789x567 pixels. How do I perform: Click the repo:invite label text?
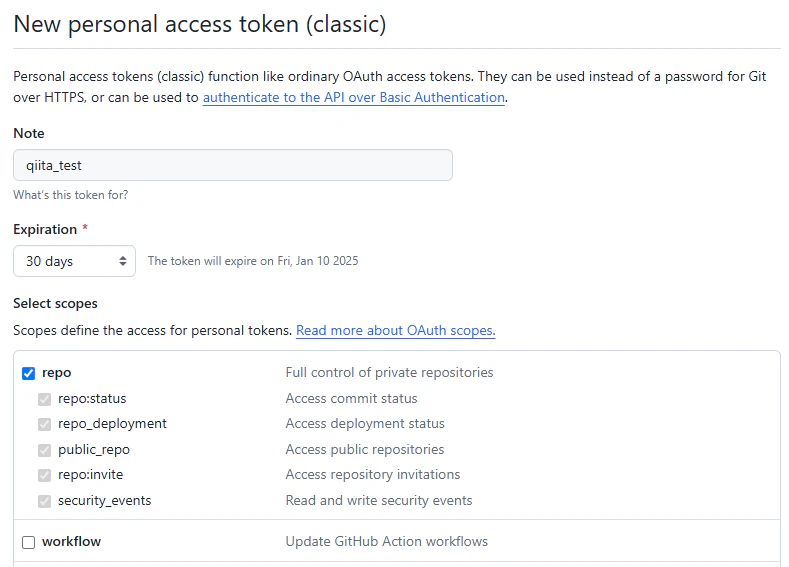click(91, 474)
